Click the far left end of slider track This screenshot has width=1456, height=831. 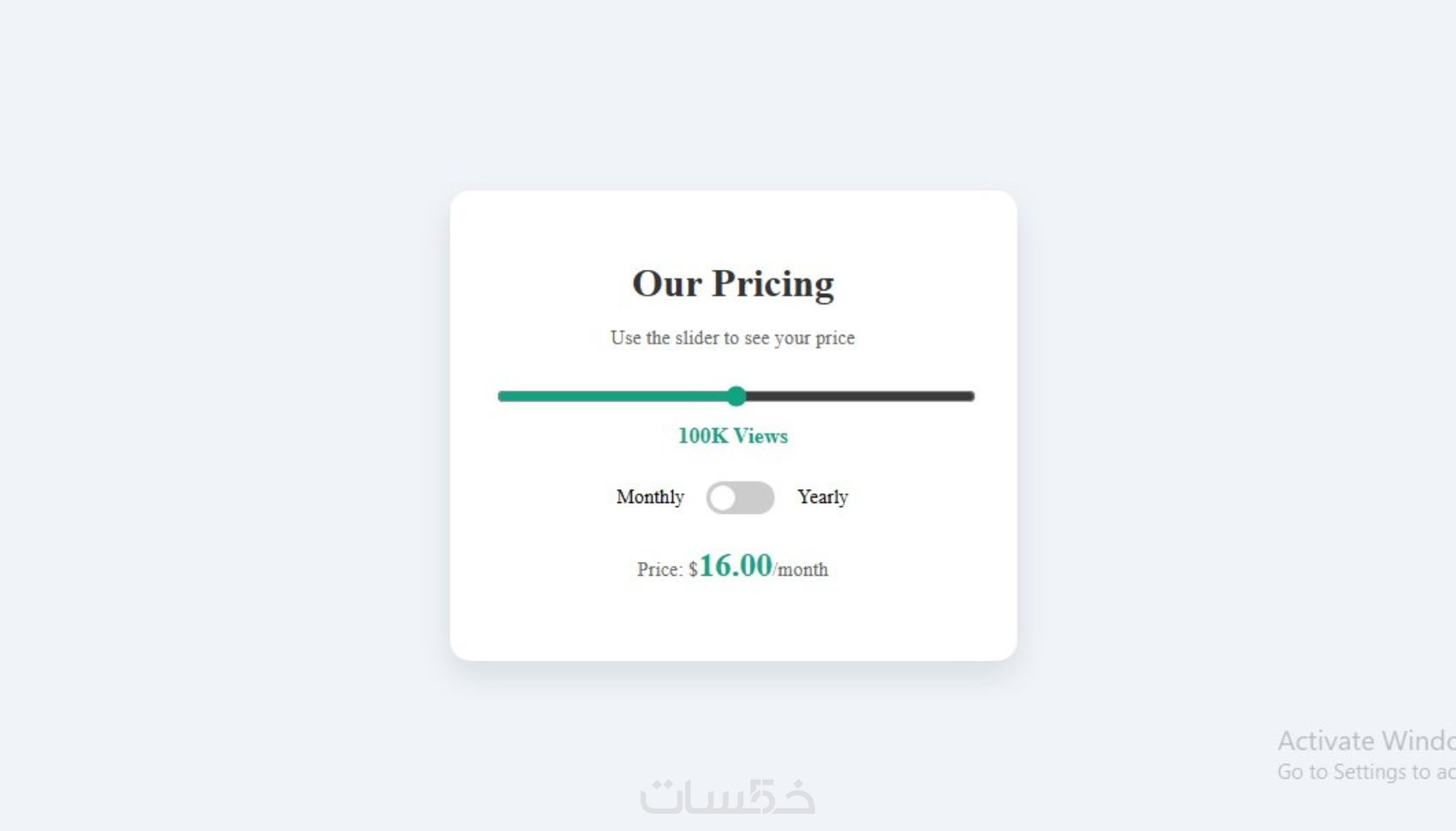(x=503, y=396)
